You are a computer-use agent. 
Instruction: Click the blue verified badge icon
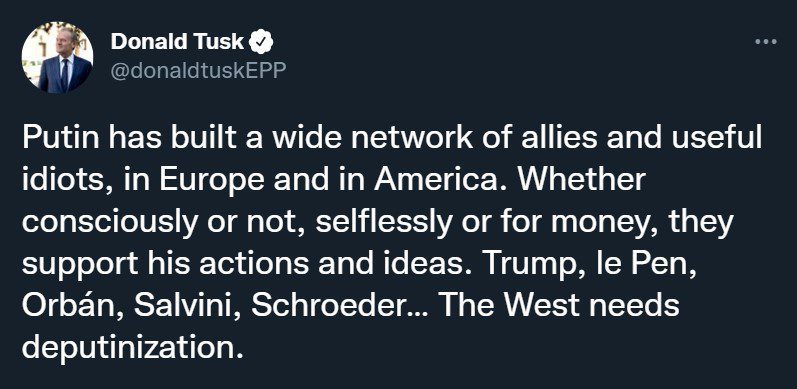tap(261, 43)
